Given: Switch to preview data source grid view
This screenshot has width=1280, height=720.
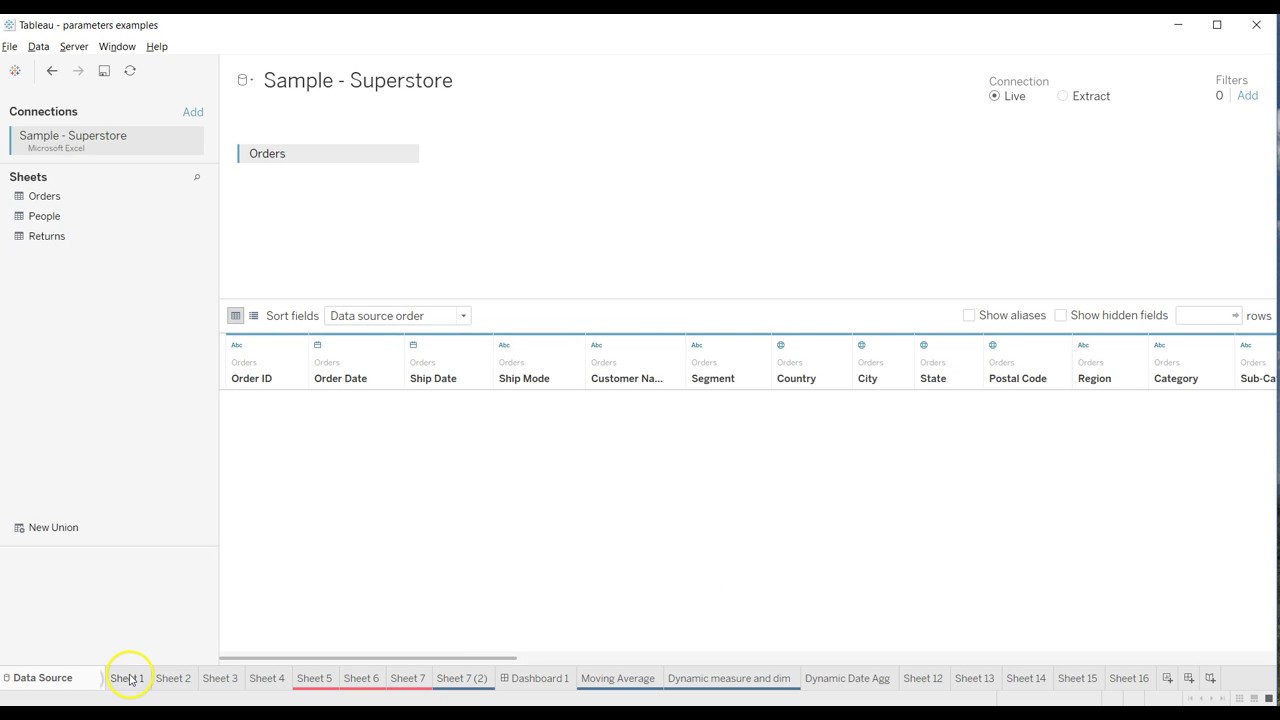Looking at the screenshot, I should [236, 316].
